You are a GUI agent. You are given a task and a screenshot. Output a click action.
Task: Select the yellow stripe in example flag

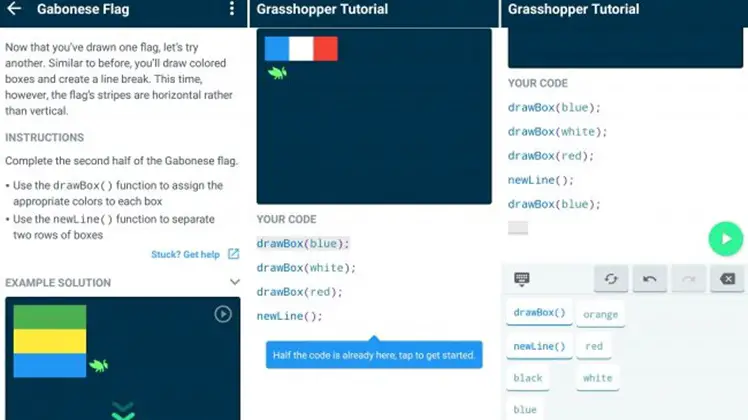pyautogui.click(x=50, y=341)
